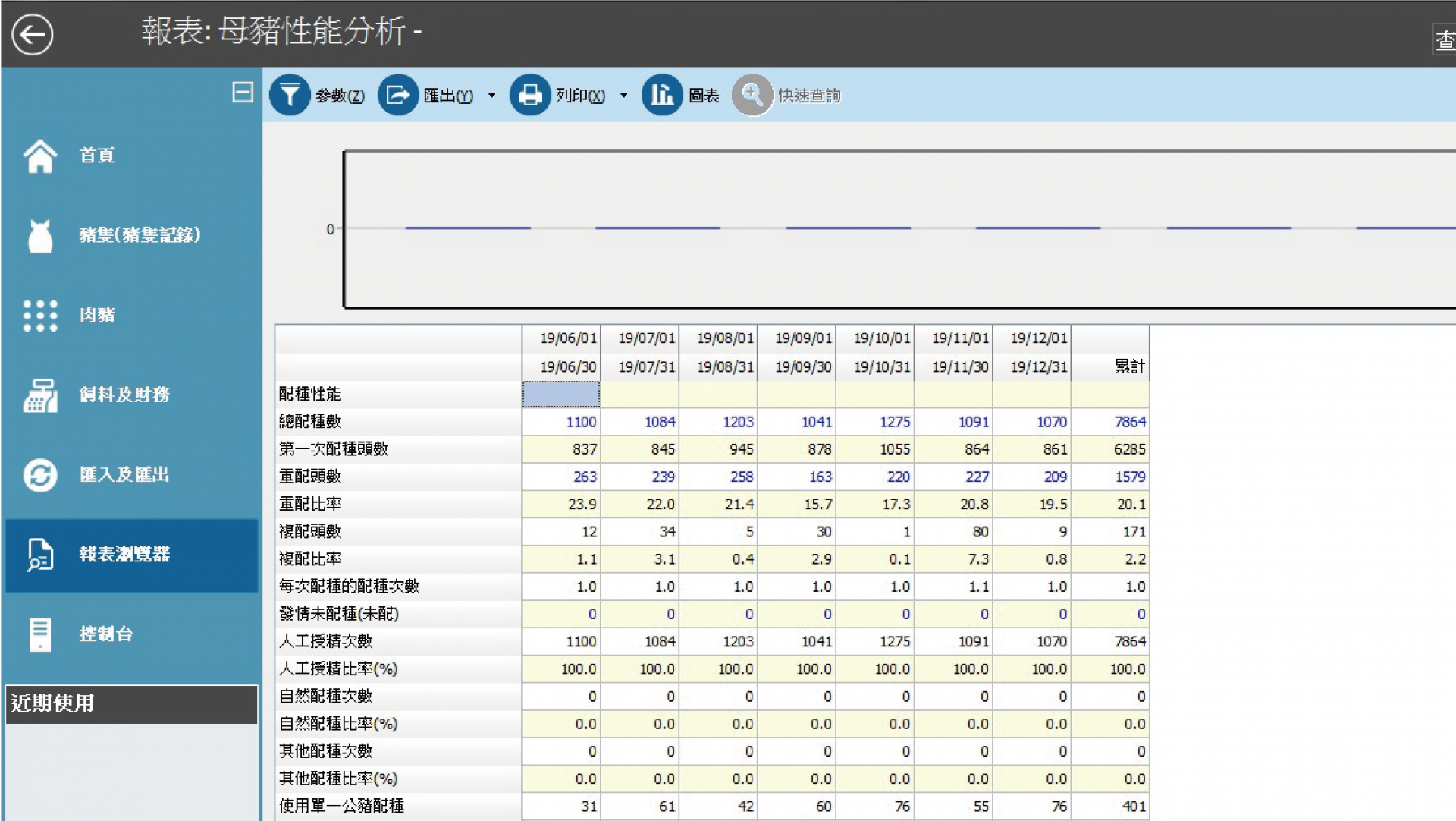Click the 發情未配種(未配) row label

click(x=339, y=614)
